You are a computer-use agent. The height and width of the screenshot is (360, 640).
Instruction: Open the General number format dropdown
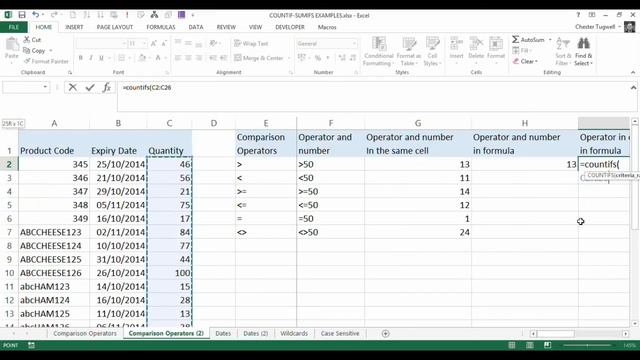pyautogui.click(x=354, y=43)
